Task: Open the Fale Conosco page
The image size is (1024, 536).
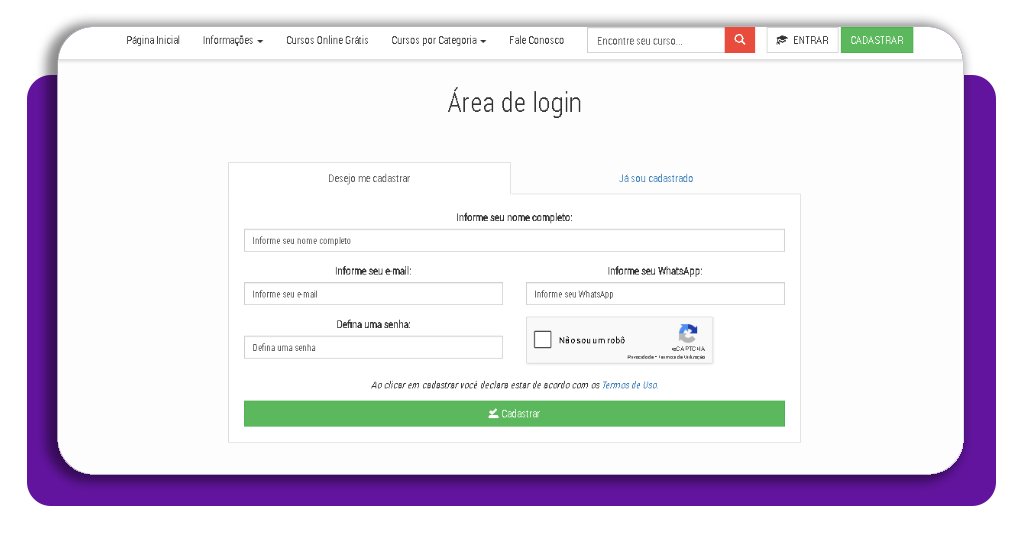Action: 536,41
